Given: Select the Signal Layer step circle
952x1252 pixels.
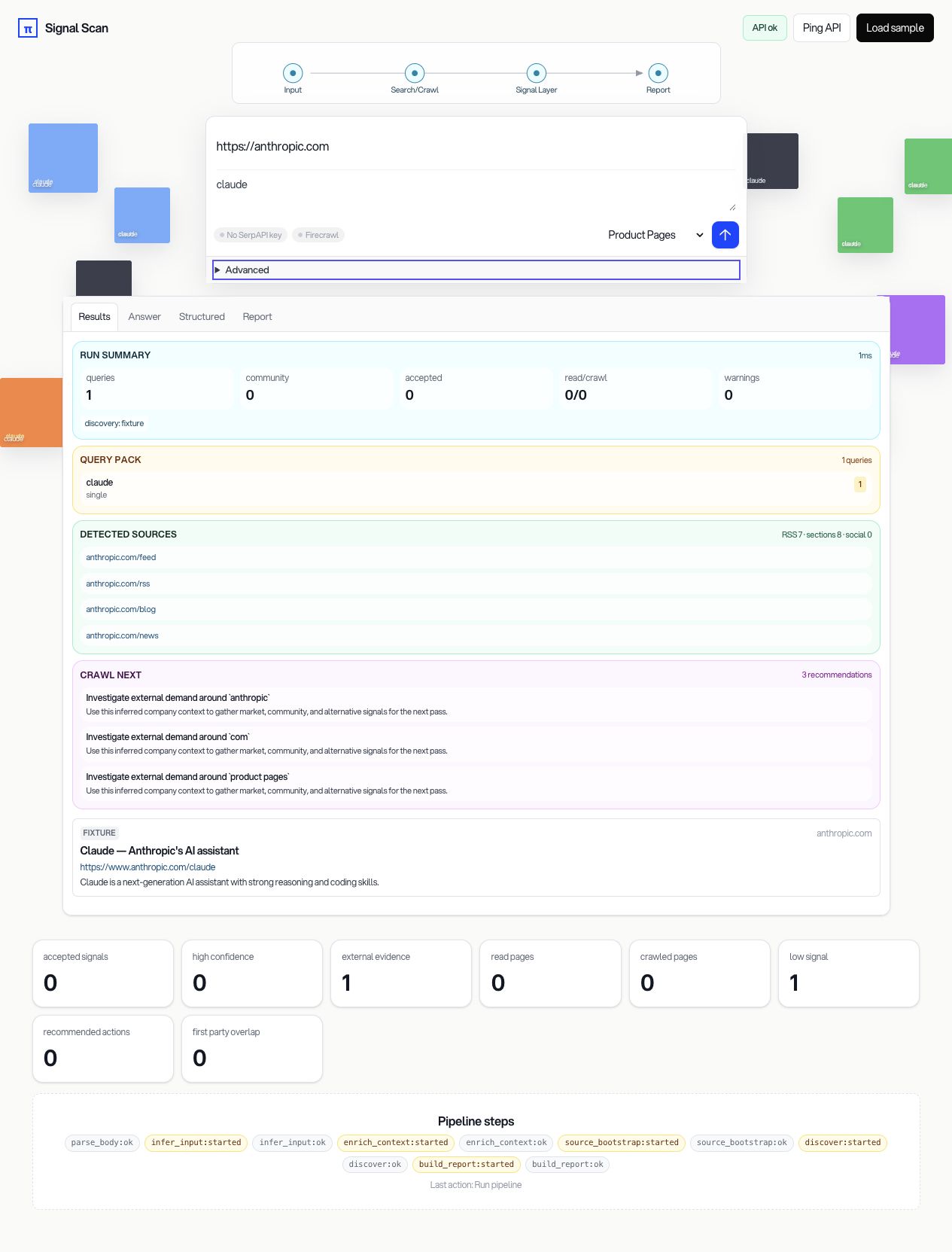Looking at the screenshot, I should [537, 73].
